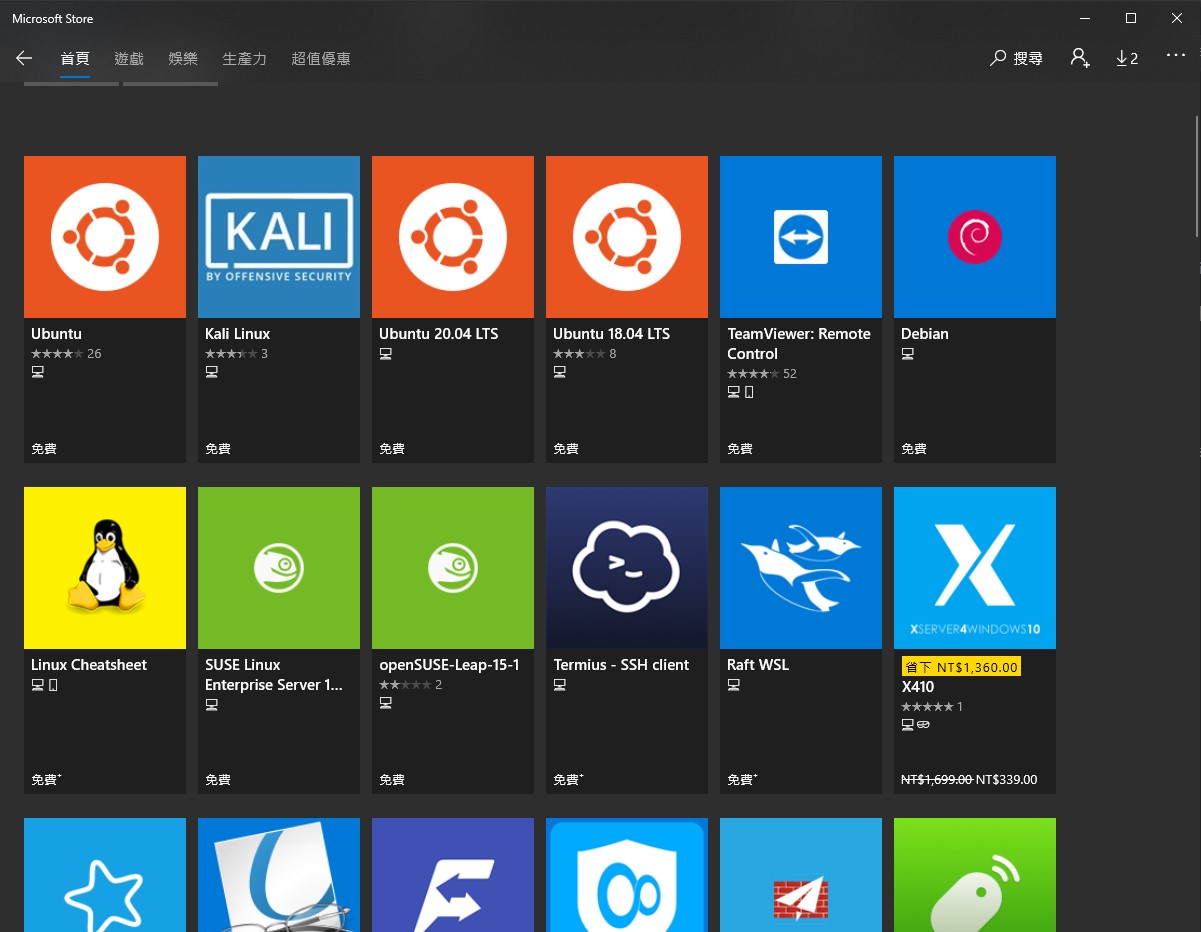This screenshot has width=1201, height=932.
Task: Open the glasses-on-document app icon
Action: 279,875
